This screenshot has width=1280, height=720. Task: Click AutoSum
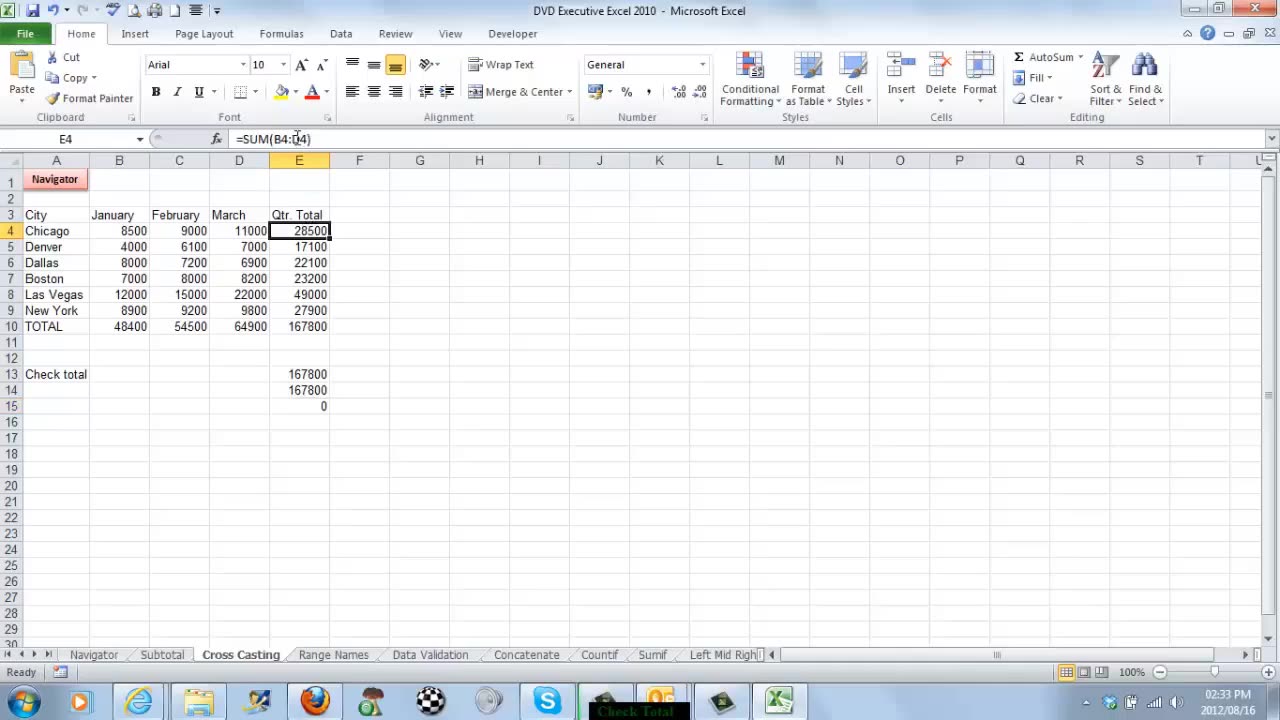click(1043, 57)
